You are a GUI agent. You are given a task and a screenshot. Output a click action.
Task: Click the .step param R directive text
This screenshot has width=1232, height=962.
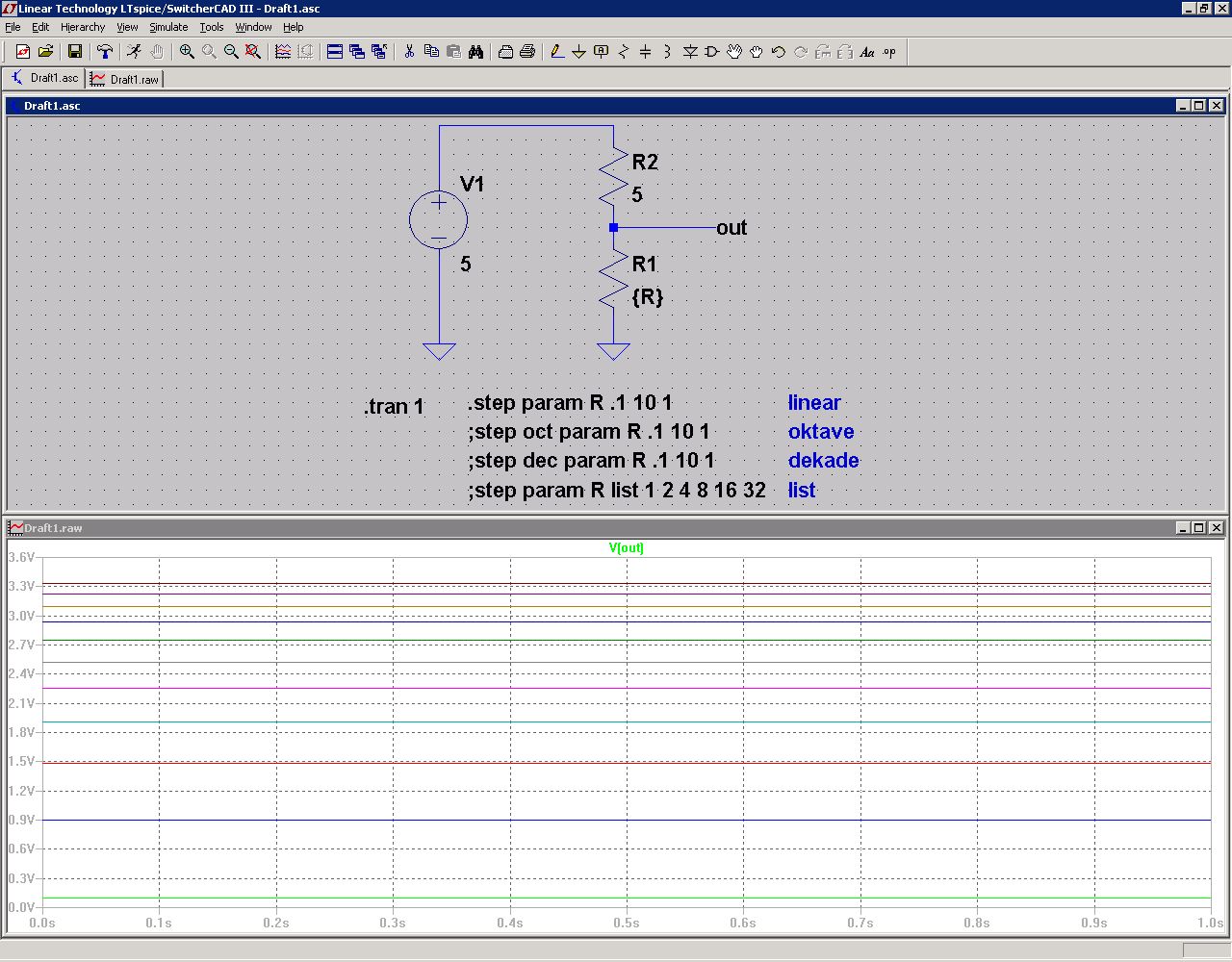click(570, 403)
